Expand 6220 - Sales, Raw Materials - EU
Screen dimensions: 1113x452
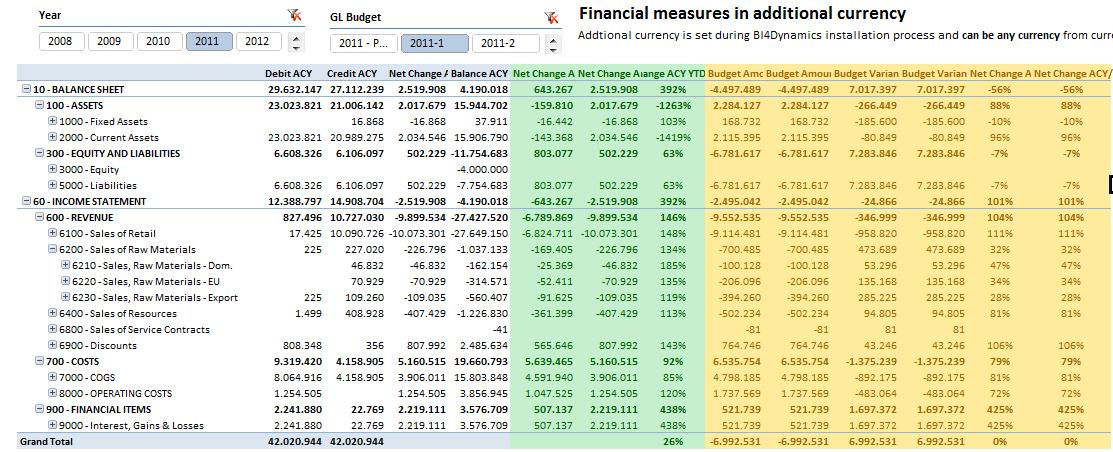(x=65, y=281)
